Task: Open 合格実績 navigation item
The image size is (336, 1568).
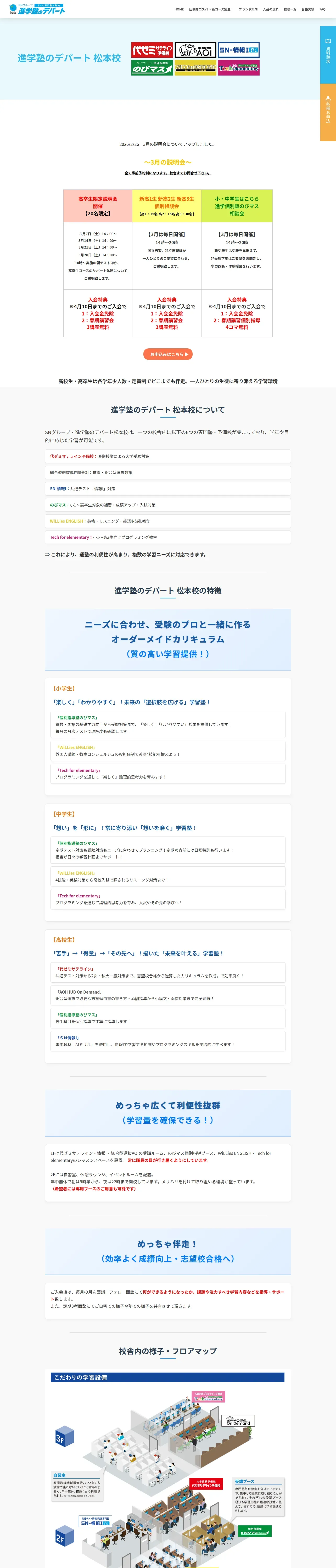Action: click(308, 10)
